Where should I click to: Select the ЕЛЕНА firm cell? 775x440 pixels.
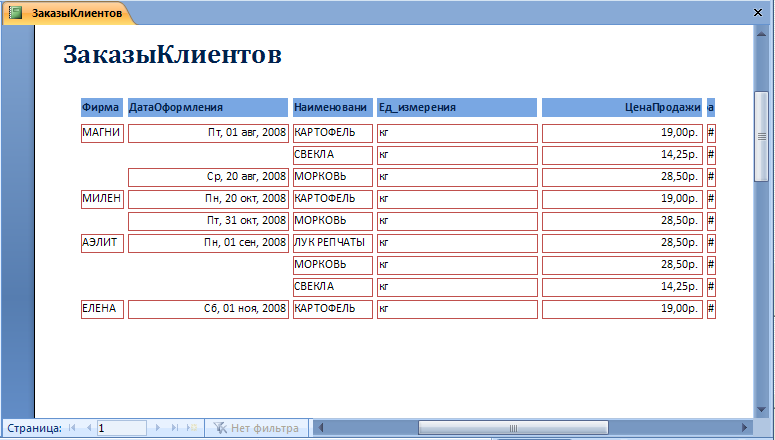[102, 309]
